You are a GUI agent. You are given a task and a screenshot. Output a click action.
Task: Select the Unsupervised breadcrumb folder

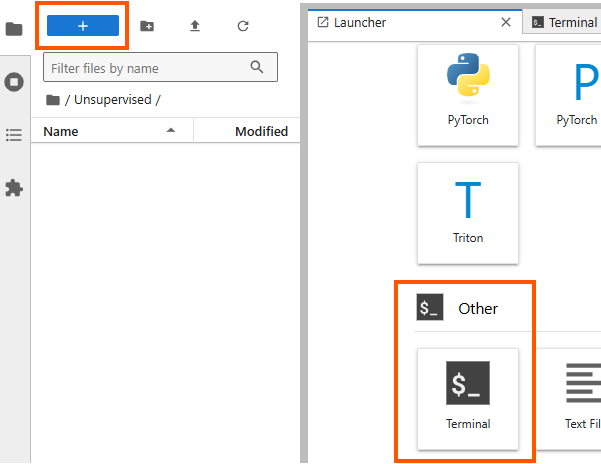point(112,100)
